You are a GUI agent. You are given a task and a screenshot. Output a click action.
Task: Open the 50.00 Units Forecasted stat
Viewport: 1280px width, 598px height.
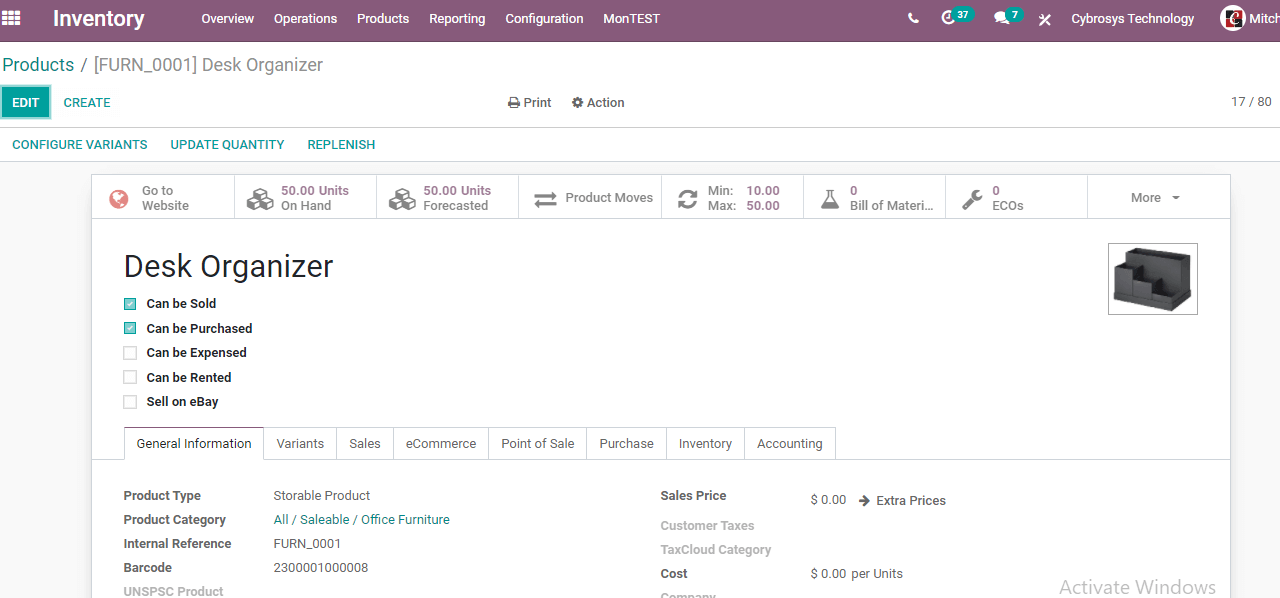pyautogui.click(x=447, y=198)
